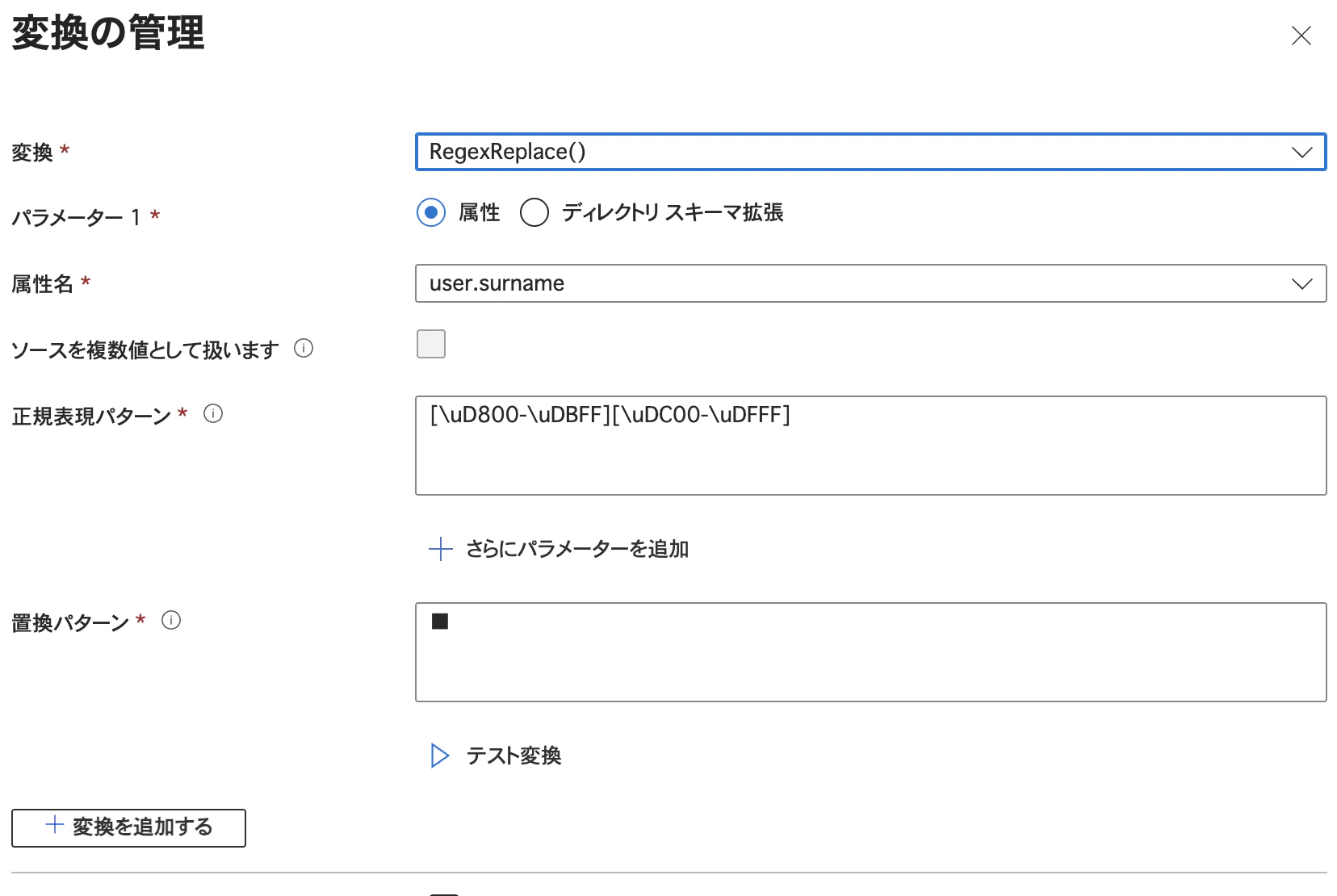Click the chevron on the 変換 field

(x=1301, y=152)
